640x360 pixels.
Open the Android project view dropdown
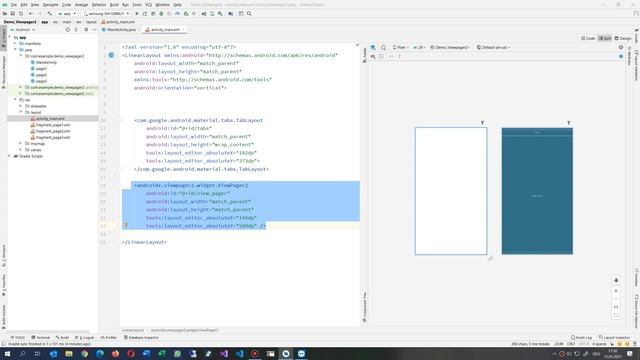(x=23, y=30)
